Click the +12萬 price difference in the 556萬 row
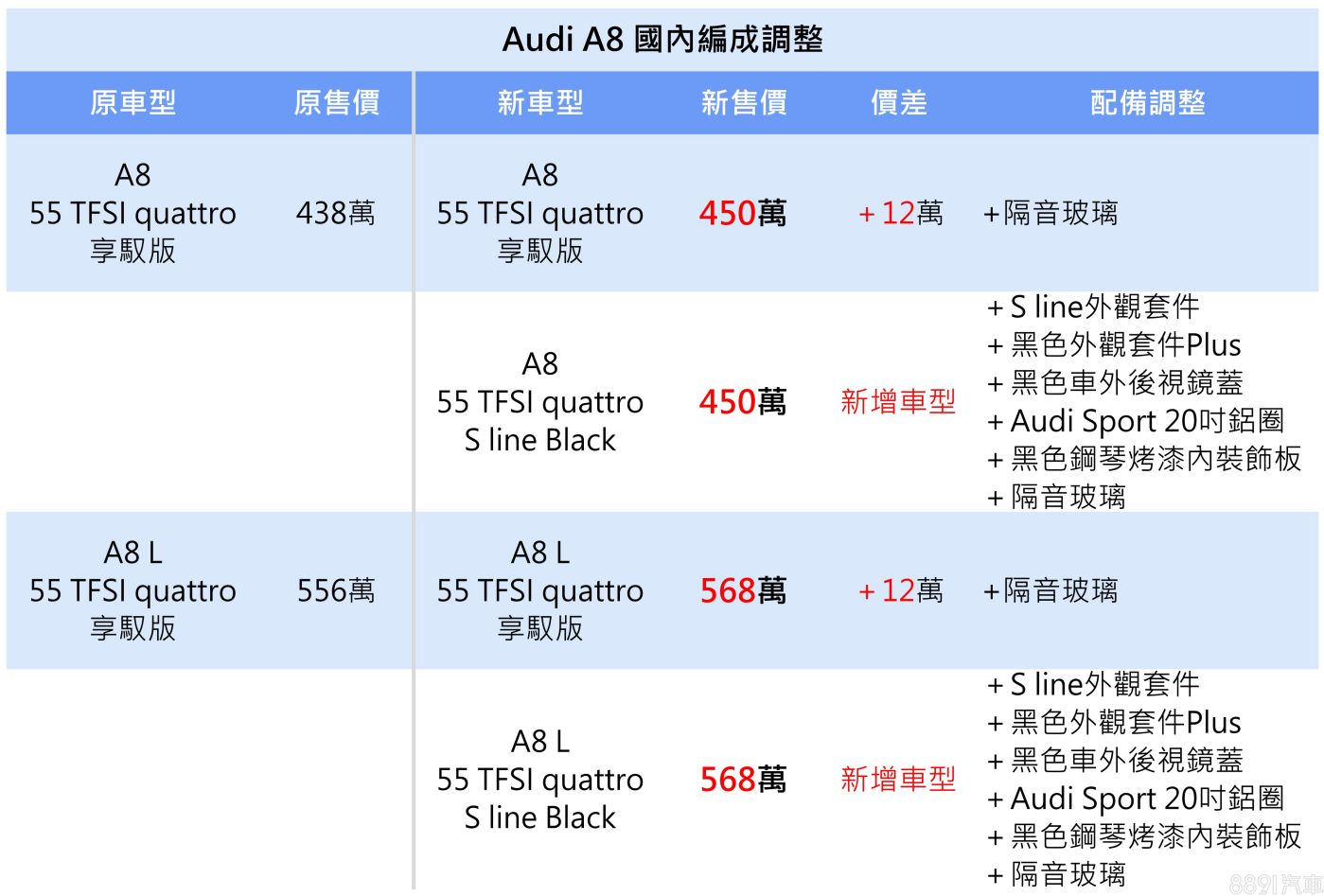This screenshot has width=1324, height=896. [900, 590]
